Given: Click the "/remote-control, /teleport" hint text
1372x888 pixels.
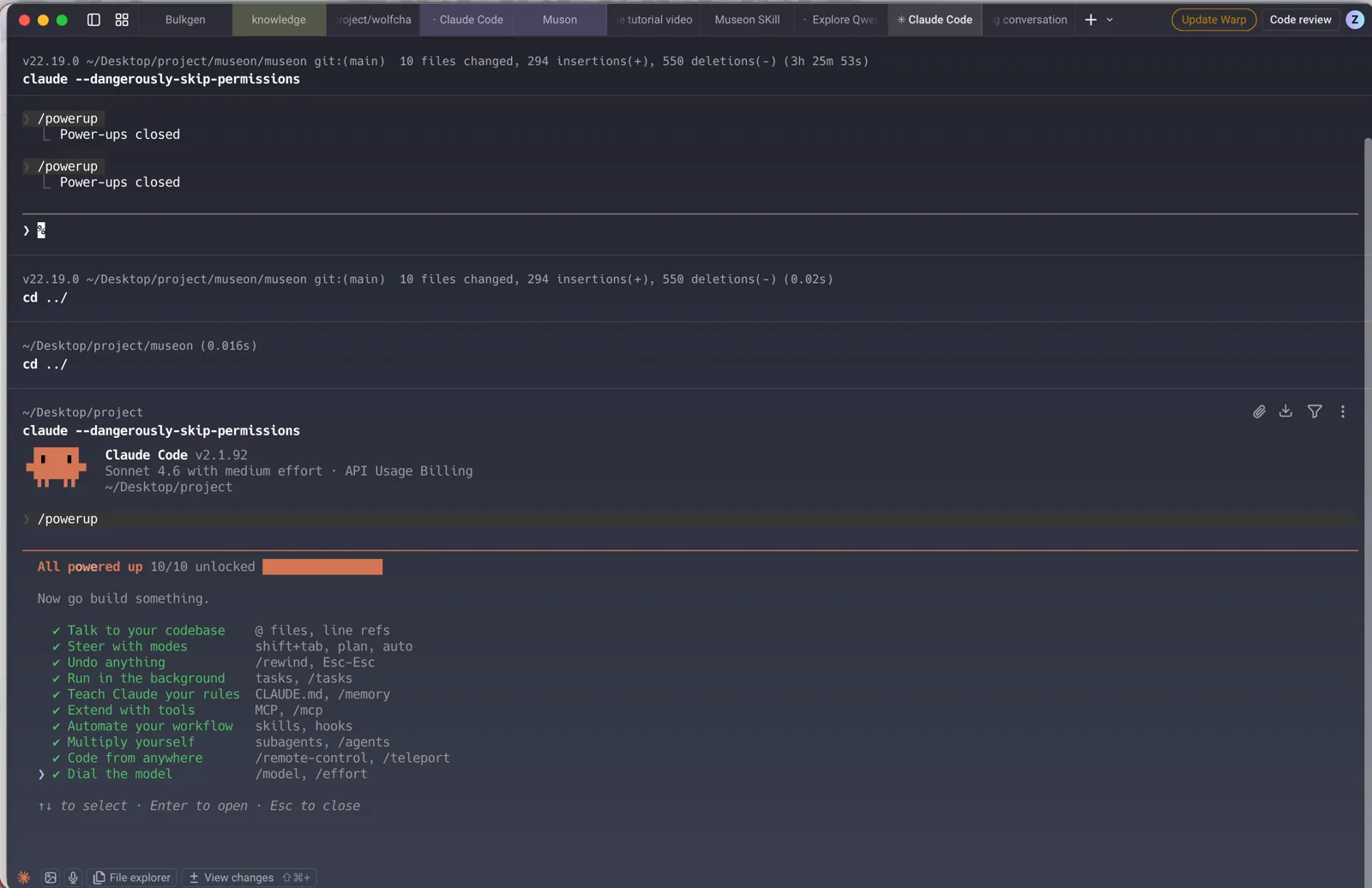Looking at the screenshot, I should coord(352,759).
